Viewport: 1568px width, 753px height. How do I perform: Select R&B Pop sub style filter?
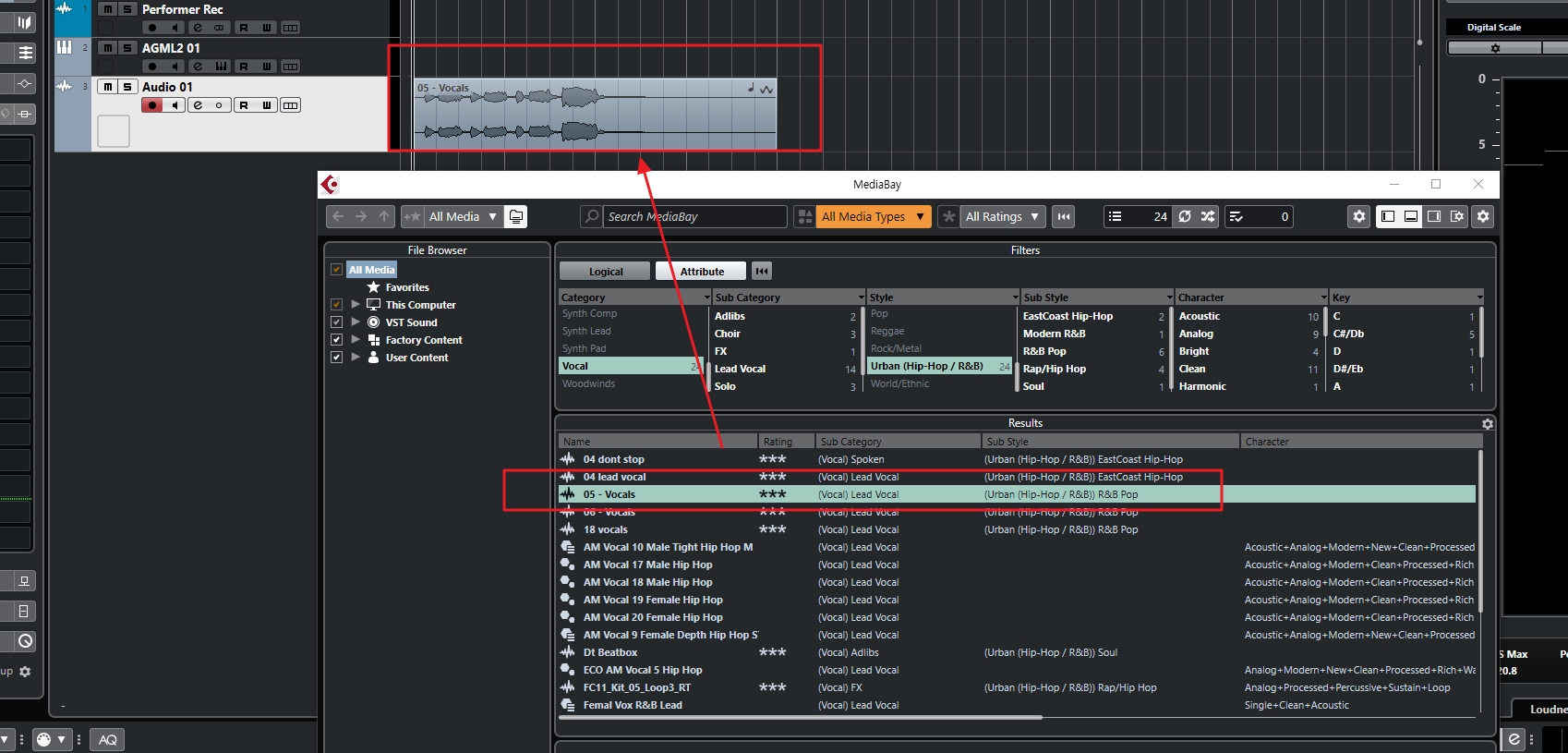click(1093, 351)
